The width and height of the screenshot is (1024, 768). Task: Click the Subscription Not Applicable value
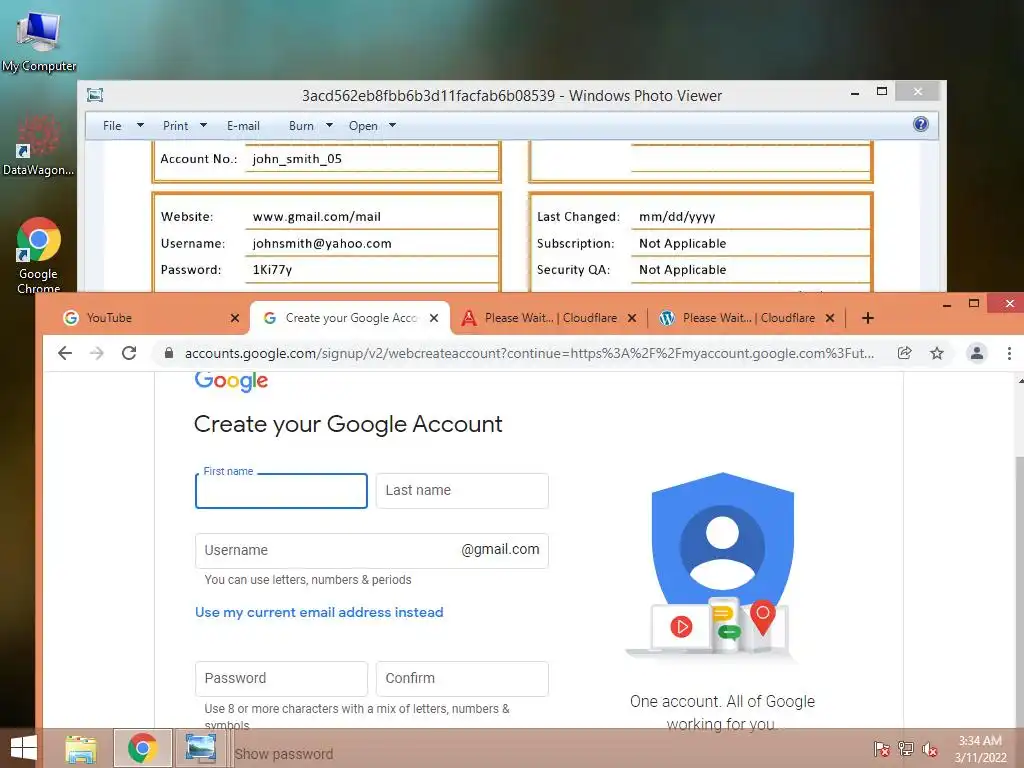coord(682,244)
